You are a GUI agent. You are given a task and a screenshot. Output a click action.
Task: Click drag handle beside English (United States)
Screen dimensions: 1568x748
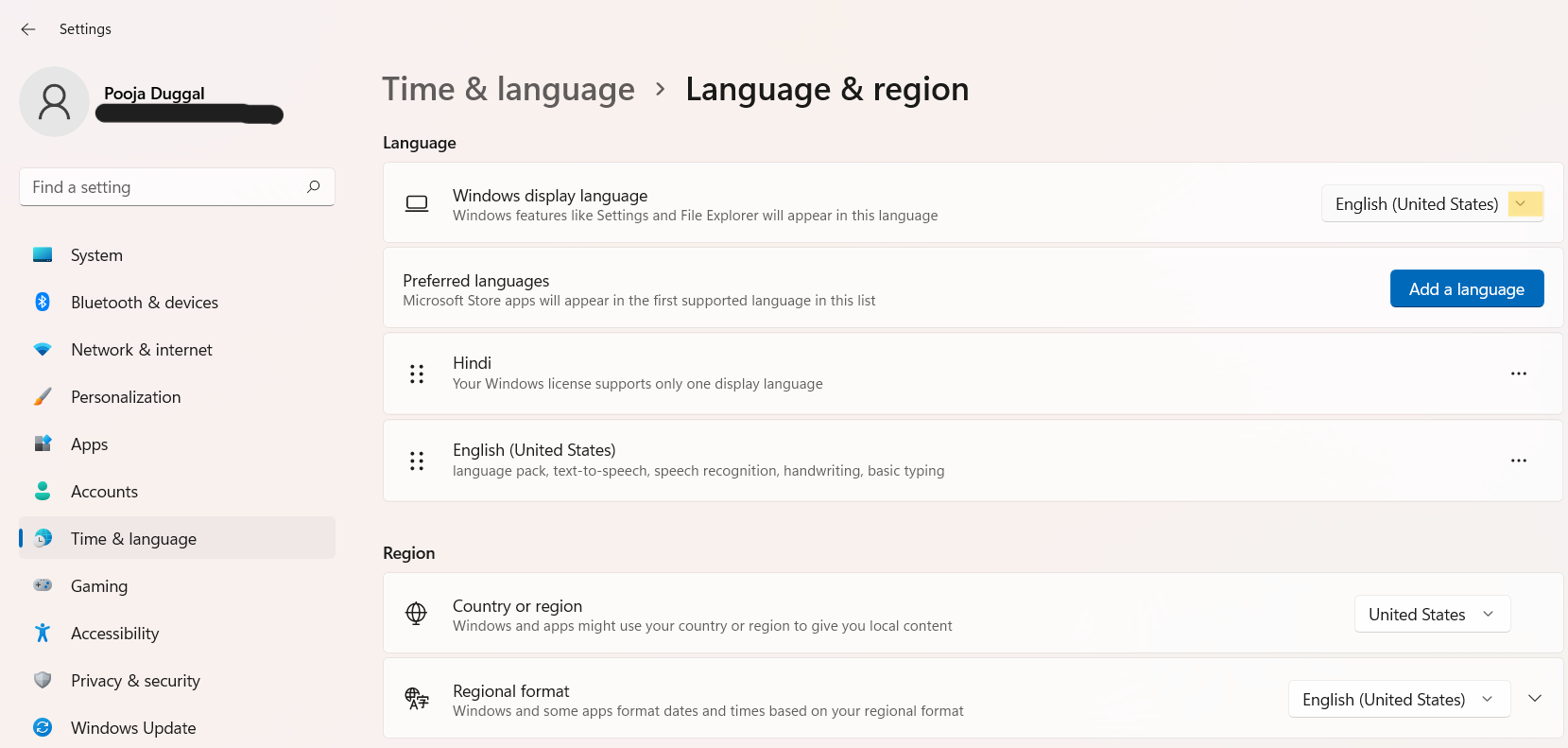pos(417,461)
